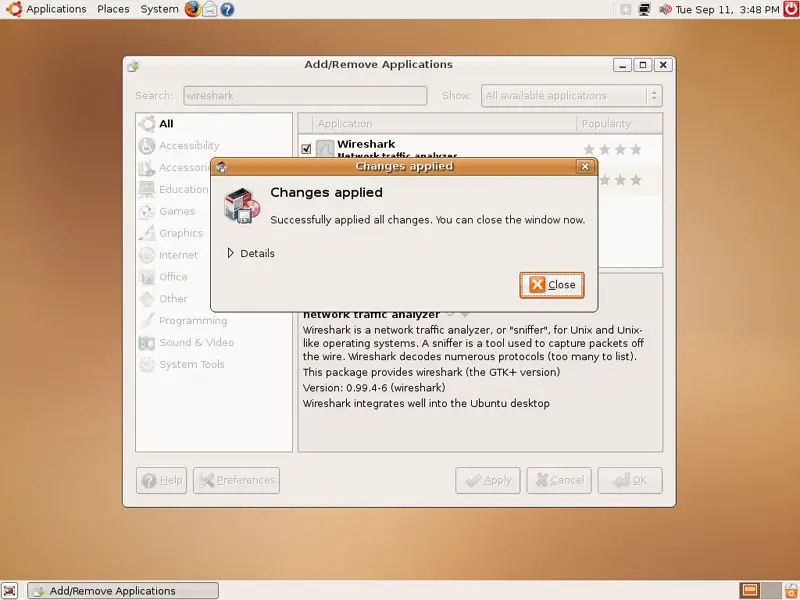Screen dimensions: 800x600
Task: Close the Changes applied dialog via title X
Action: pyautogui.click(x=585, y=166)
